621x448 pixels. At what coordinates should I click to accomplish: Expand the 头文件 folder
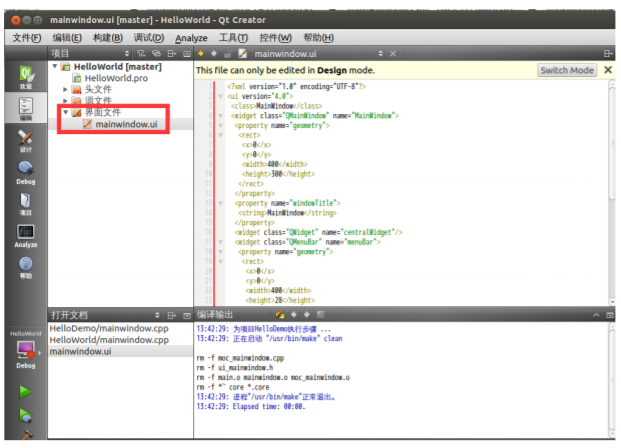tap(65, 89)
